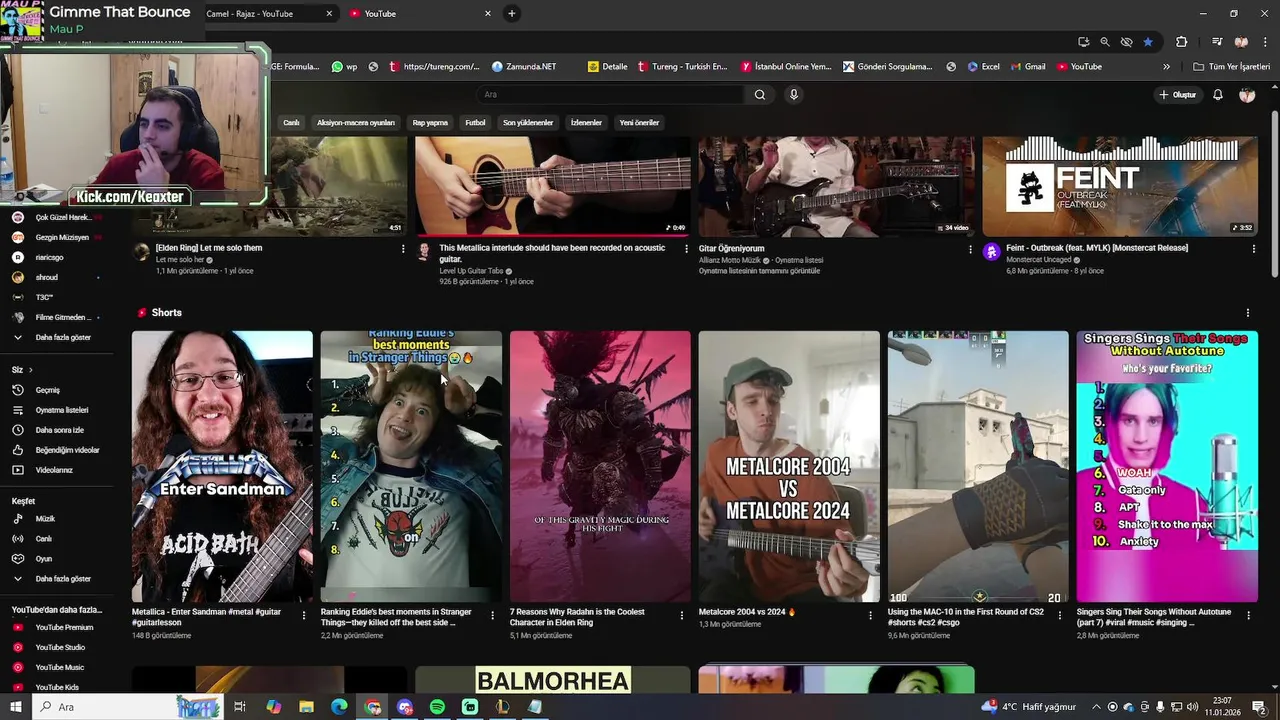Open the Spotify icon in the taskbar
1280x720 pixels.
[437, 707]
